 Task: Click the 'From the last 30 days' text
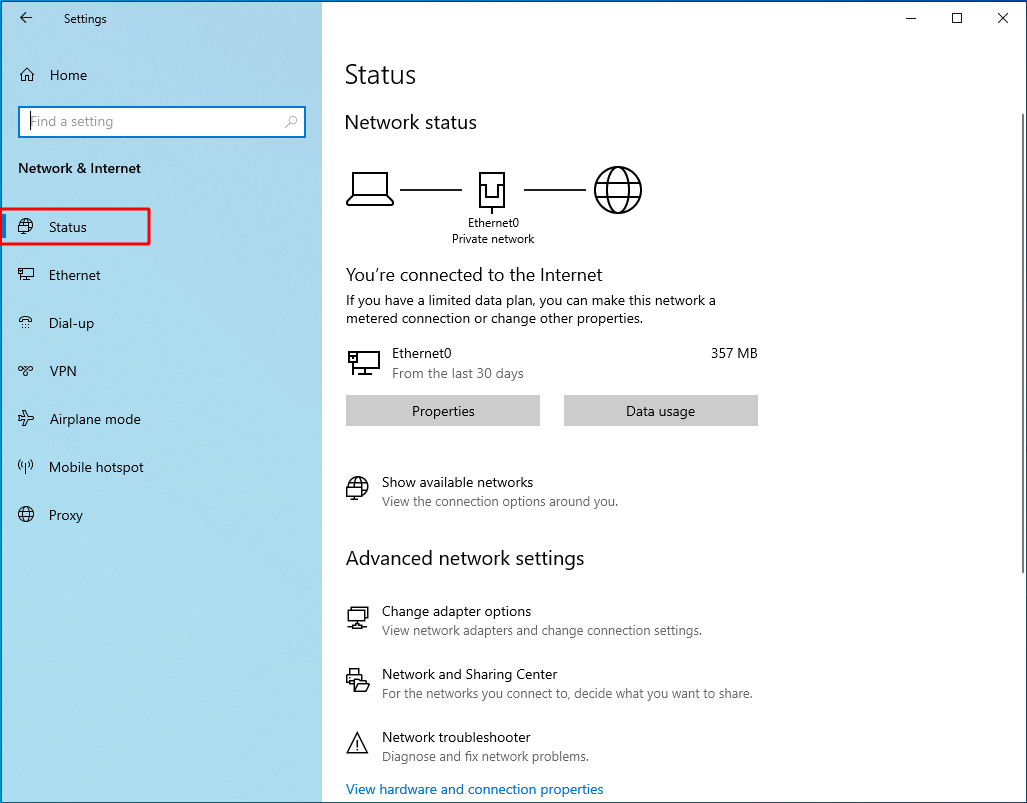[x=458, y=373]
